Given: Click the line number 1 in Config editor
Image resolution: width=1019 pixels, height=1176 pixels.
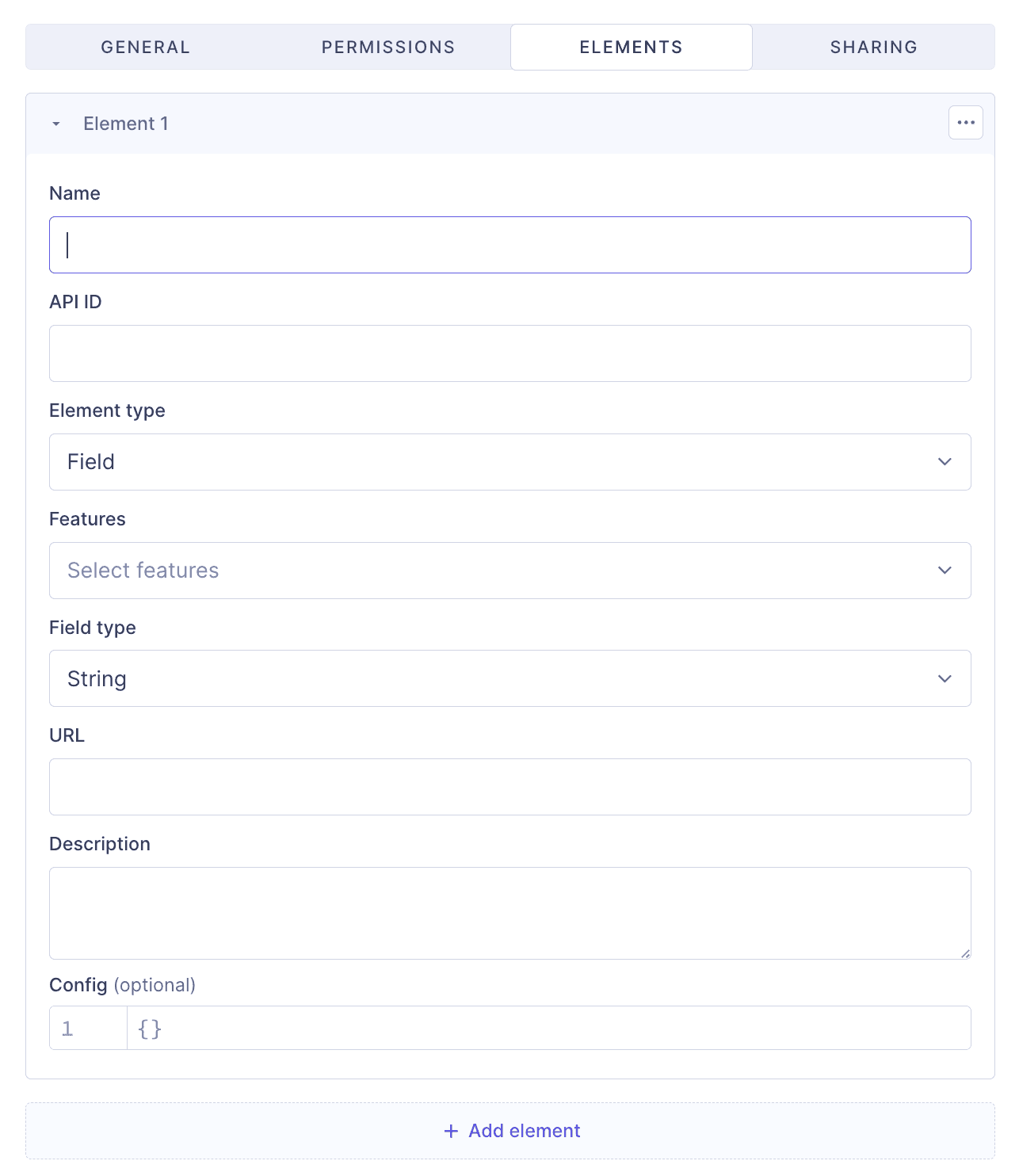Looking at the screenshot, I should tap(67, 1027).
